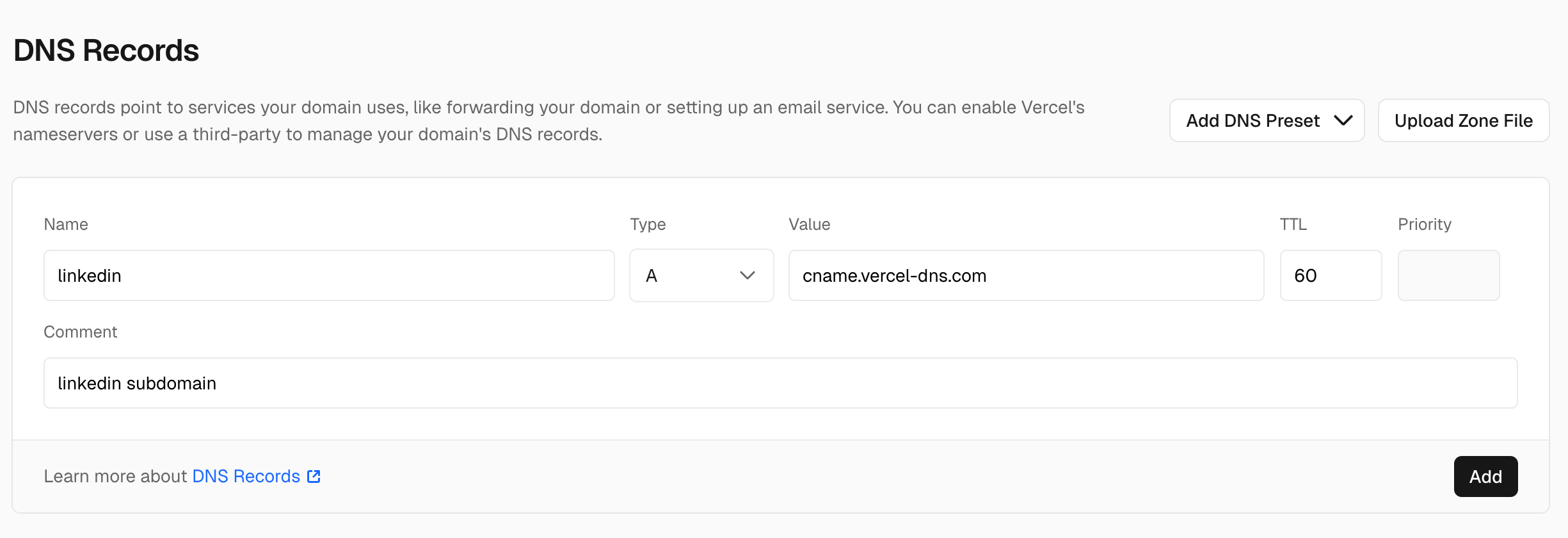Screen dimensions: 1568x538
Task: Click the chevron in the Type selector
Action: point(748,275)
